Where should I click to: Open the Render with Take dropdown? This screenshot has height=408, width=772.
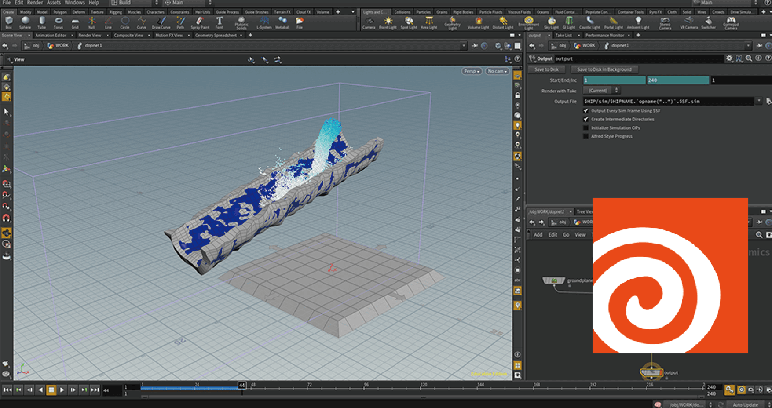pyautogui.click(x=602, y=90)
